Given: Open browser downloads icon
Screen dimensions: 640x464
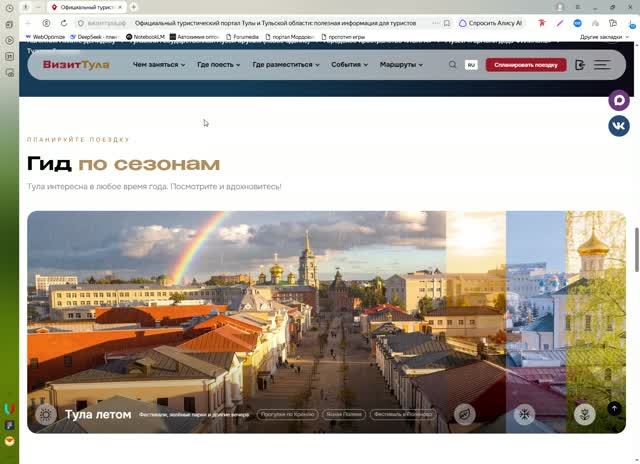Looking at the screenshot, I should 632,24.
